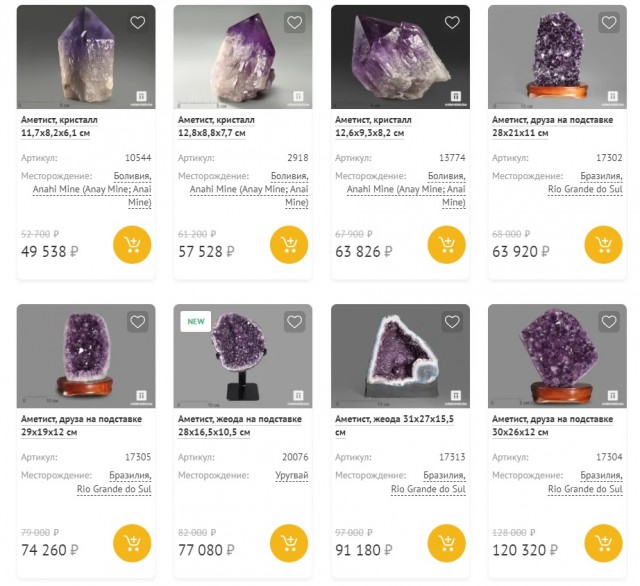Open the 'Аметист, кристалл 11,7x8,2x6,1 см' product link
The height and width of the screenshot is (586, 640).
click(61, 126)
